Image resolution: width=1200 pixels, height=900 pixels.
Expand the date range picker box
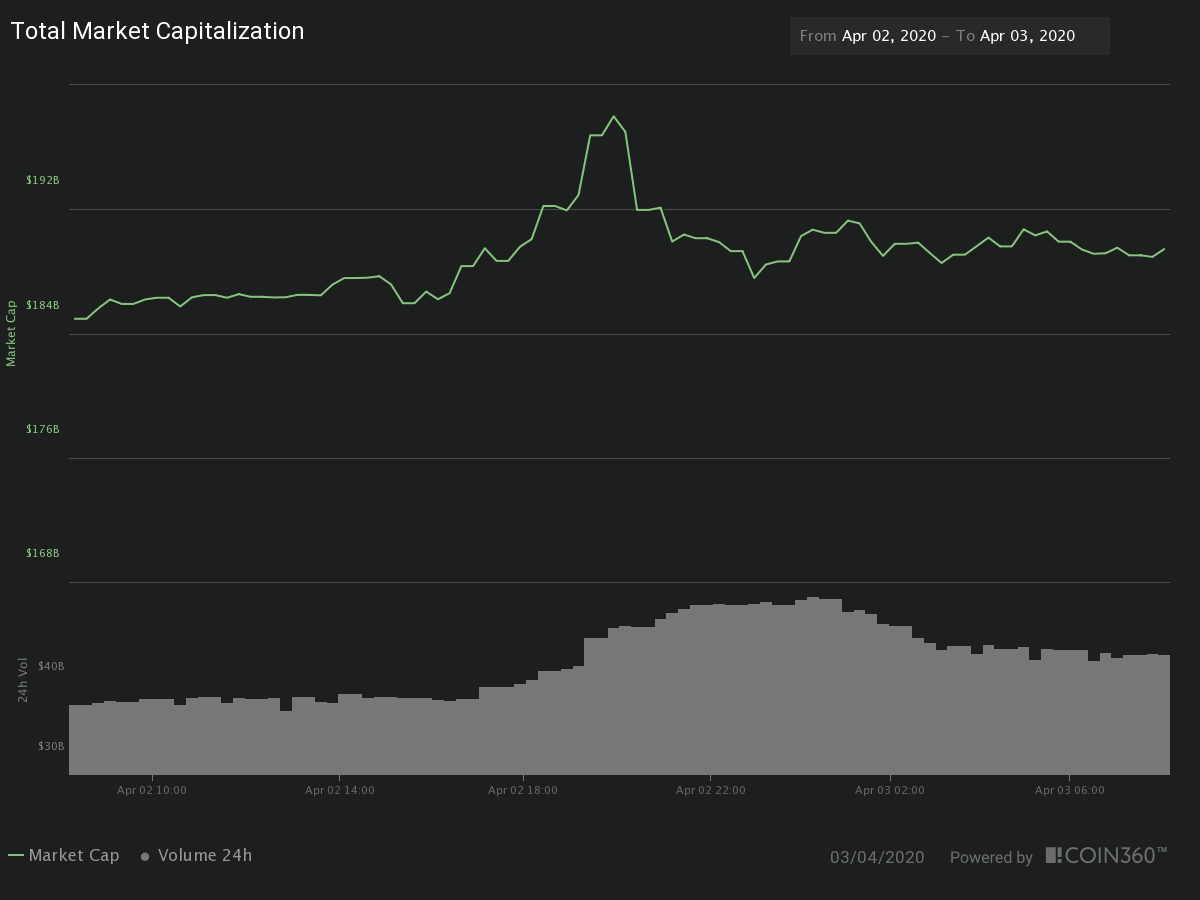[x=948, y=35]
